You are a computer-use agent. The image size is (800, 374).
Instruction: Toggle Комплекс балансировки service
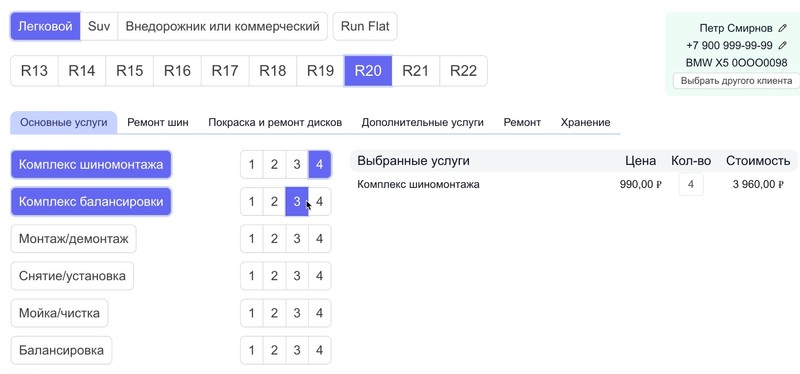point(91,202)
